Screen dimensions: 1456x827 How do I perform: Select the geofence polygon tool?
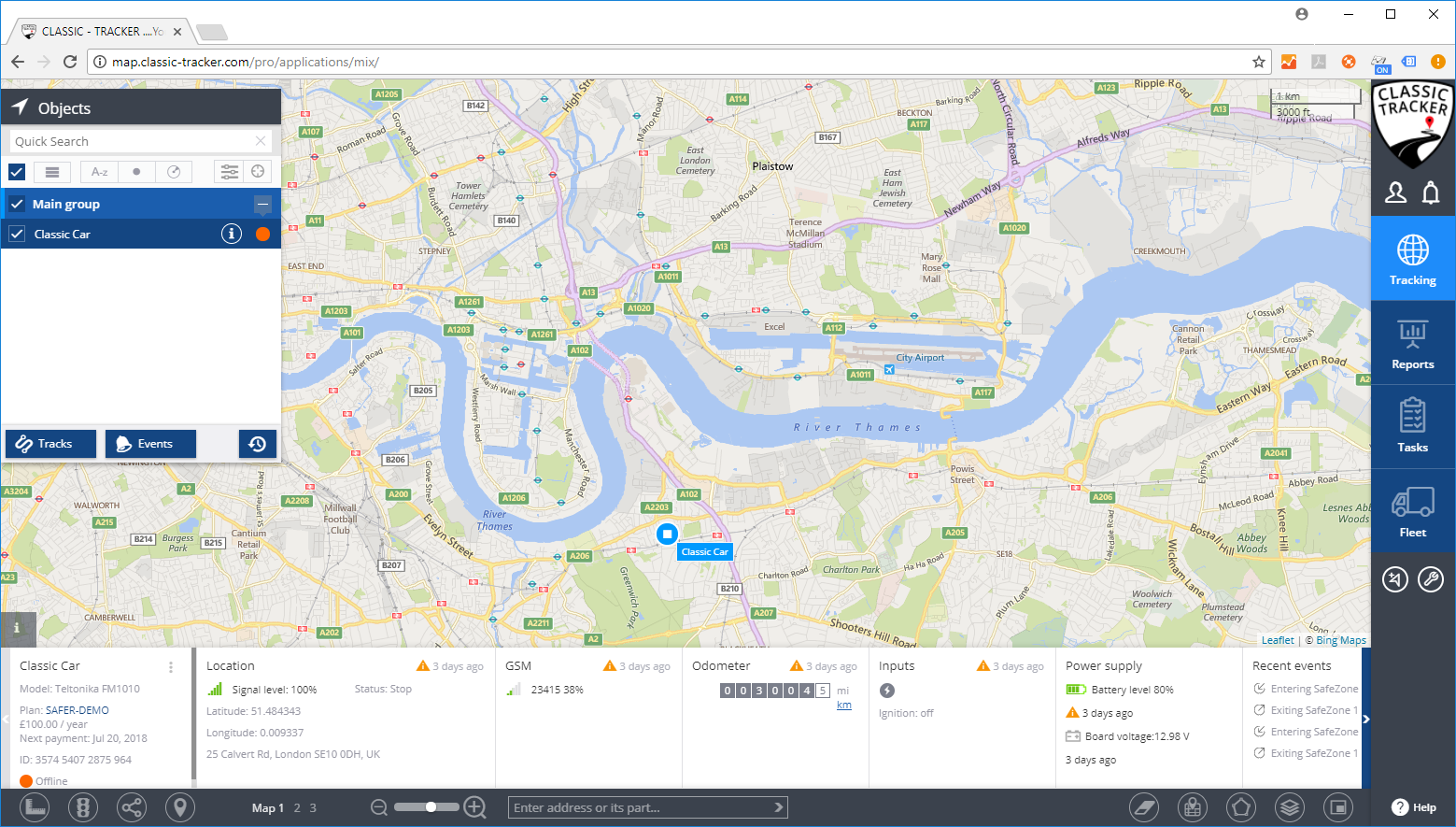coord(1240,807)
